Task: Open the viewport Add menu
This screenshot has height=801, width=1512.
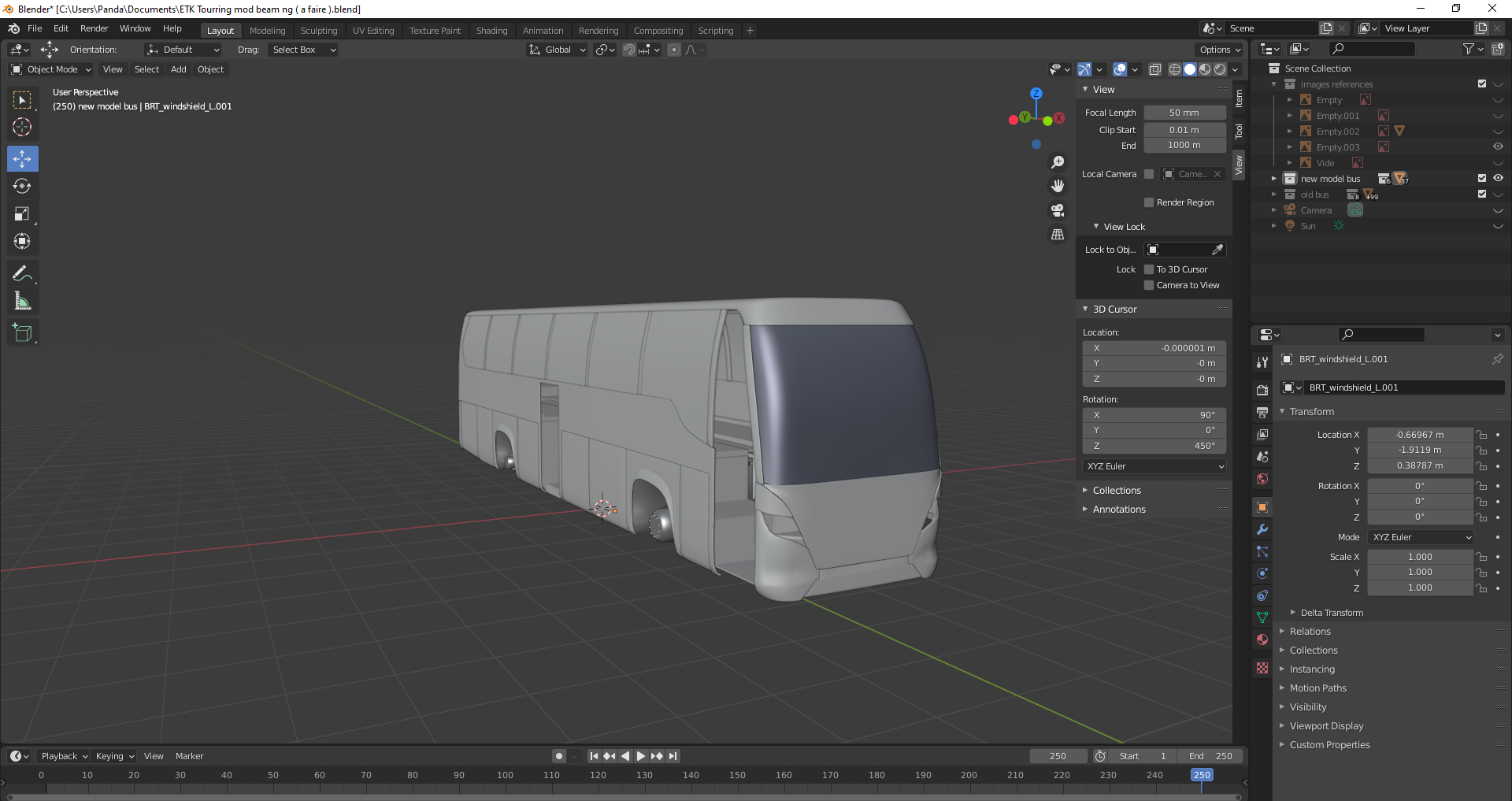Action: (x=179, y=69)
